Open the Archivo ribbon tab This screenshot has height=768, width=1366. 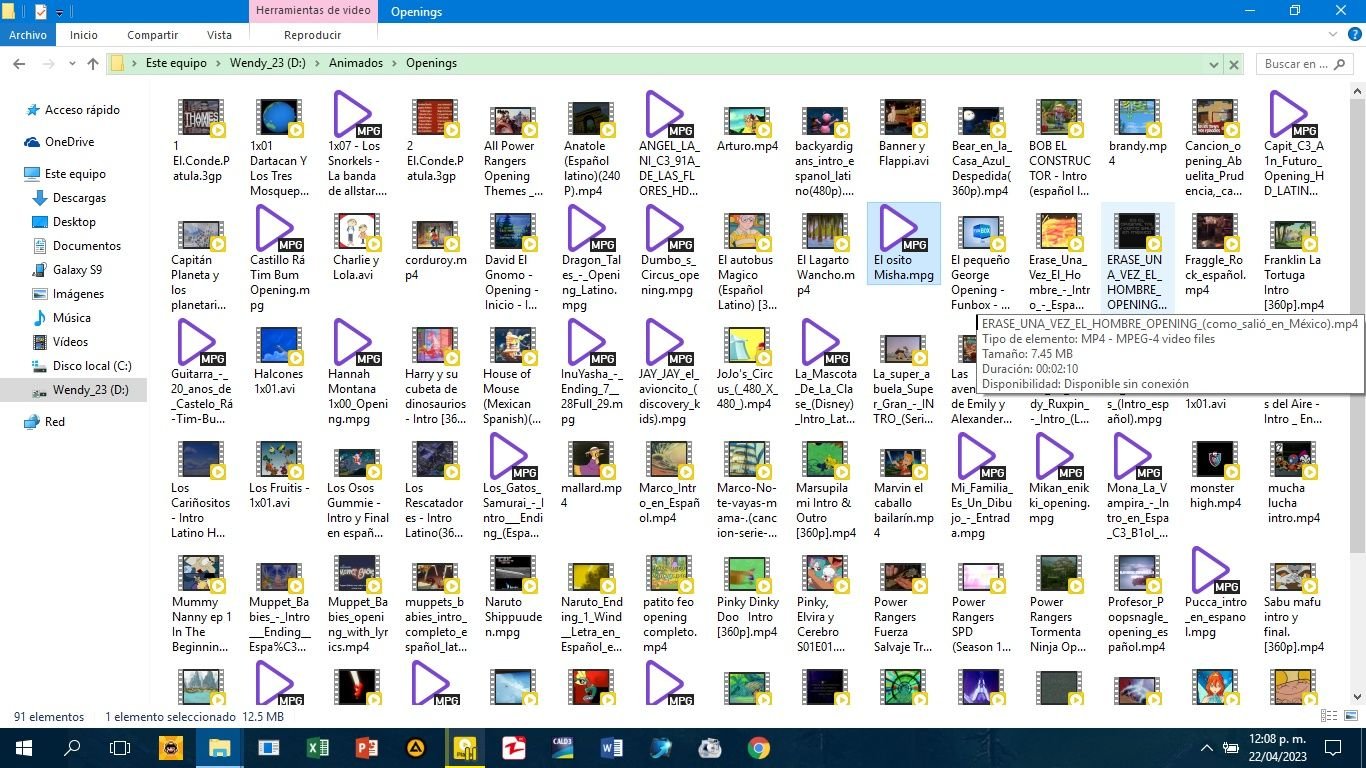click(x=28, y=35)
